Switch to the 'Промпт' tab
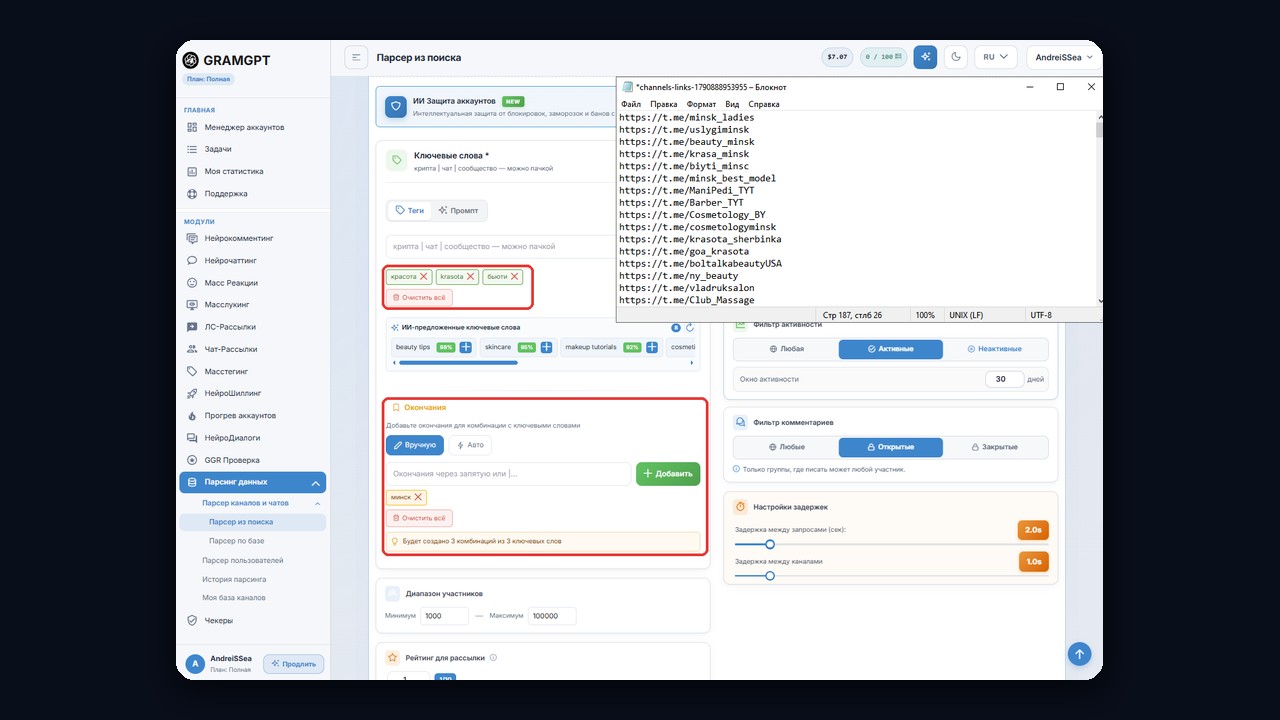This screenshot has width=1280, height=720. [459, 210]
